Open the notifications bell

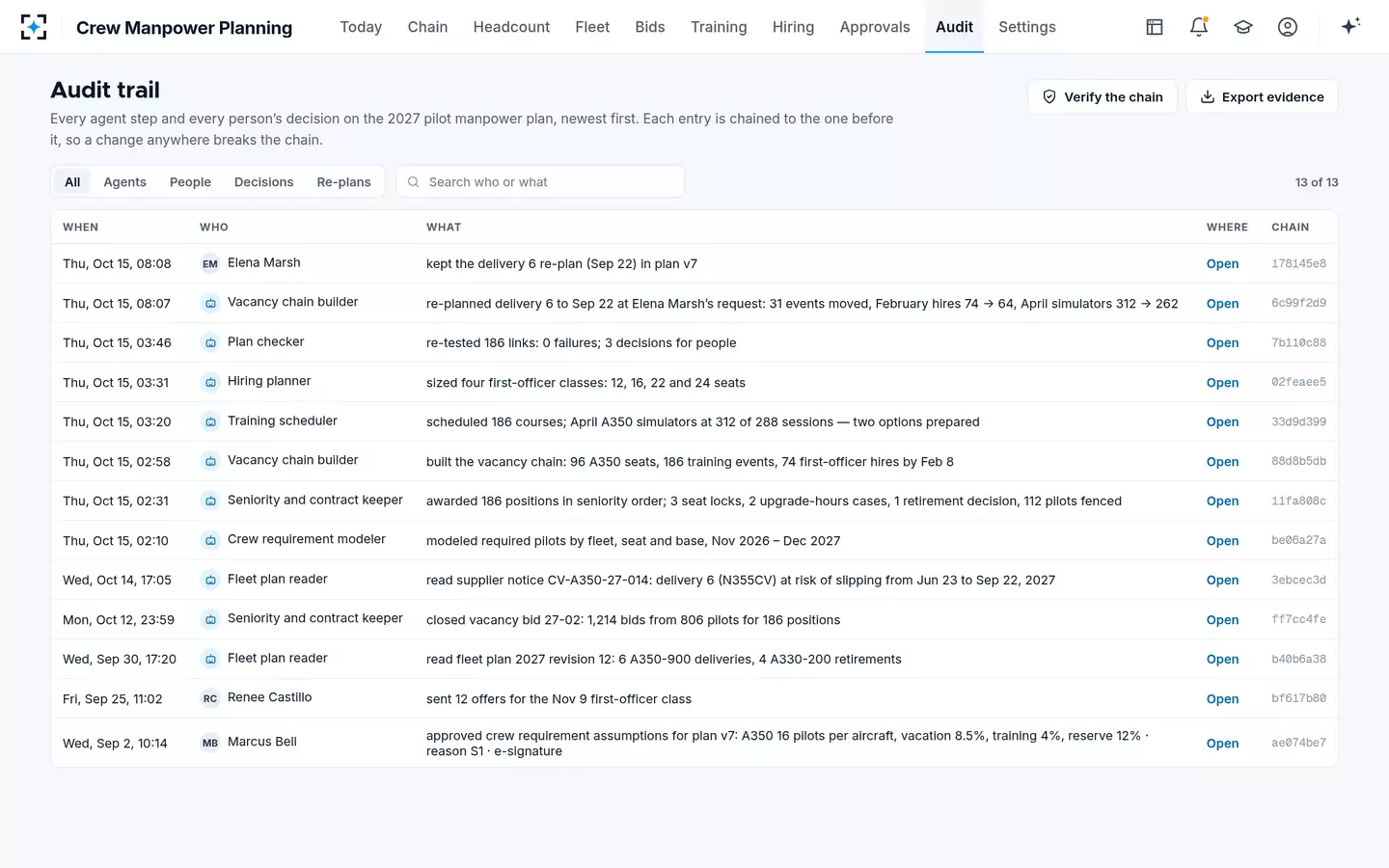coord(1199,27)
